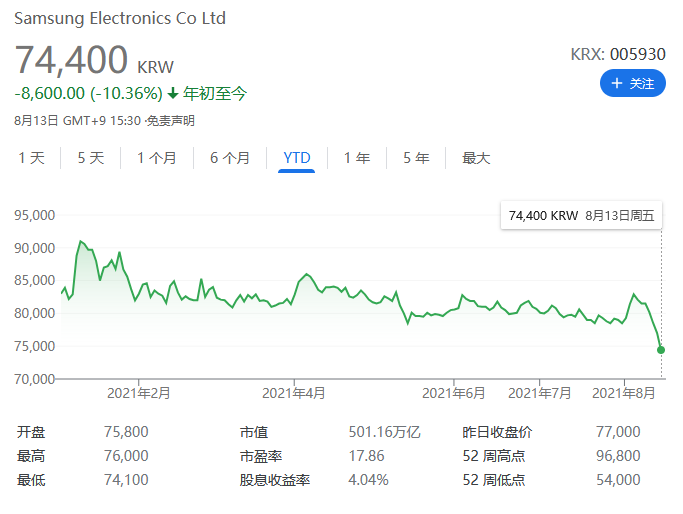Click the 52 周高点 value 96,800
The image size is (683, 514).
tap(618, 456)
